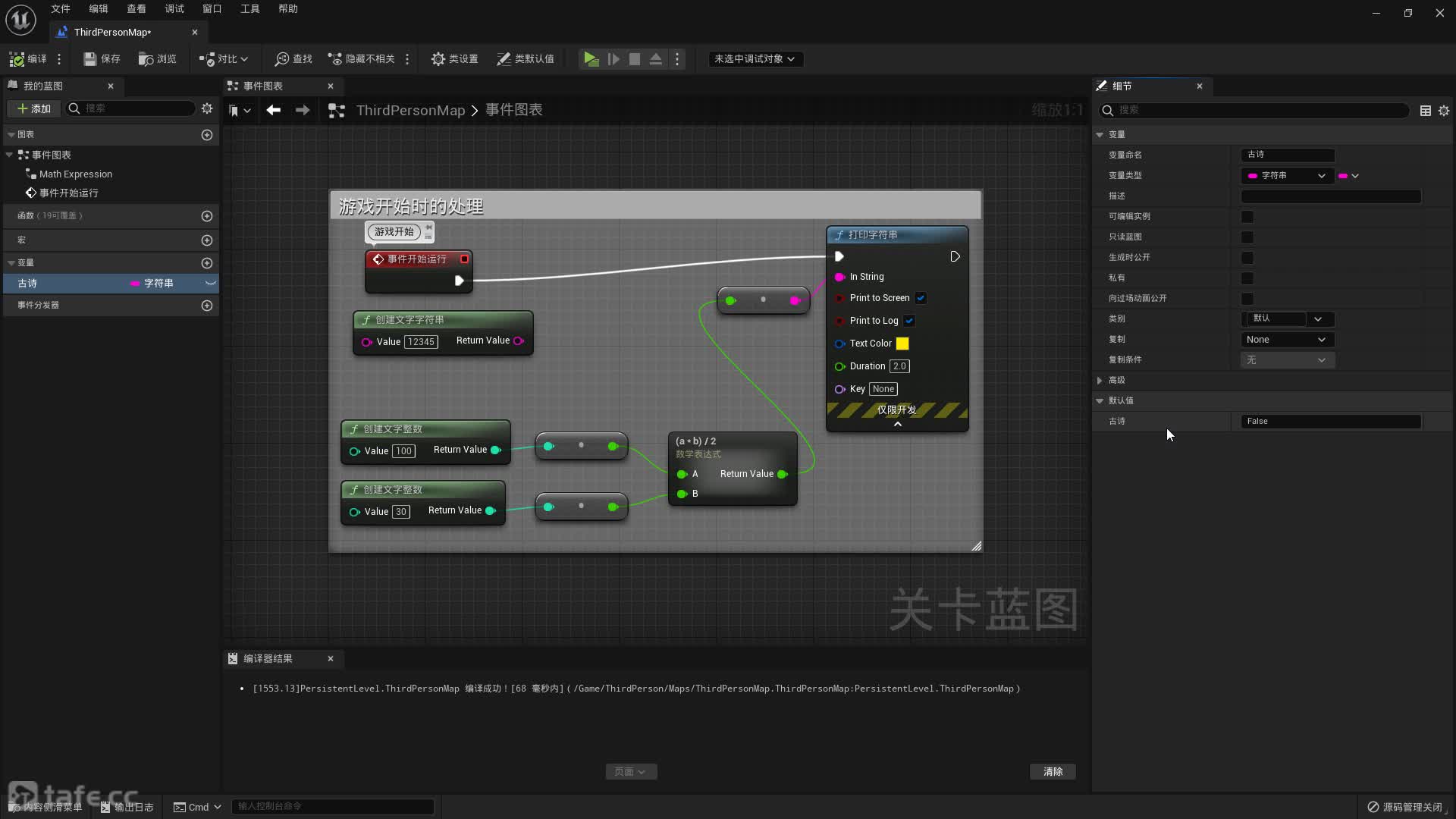Toggle Expose to Cinematics checkbox
Viewport: 1456px width, 819px height.
pyautogui.click(x=1247, y=299)
